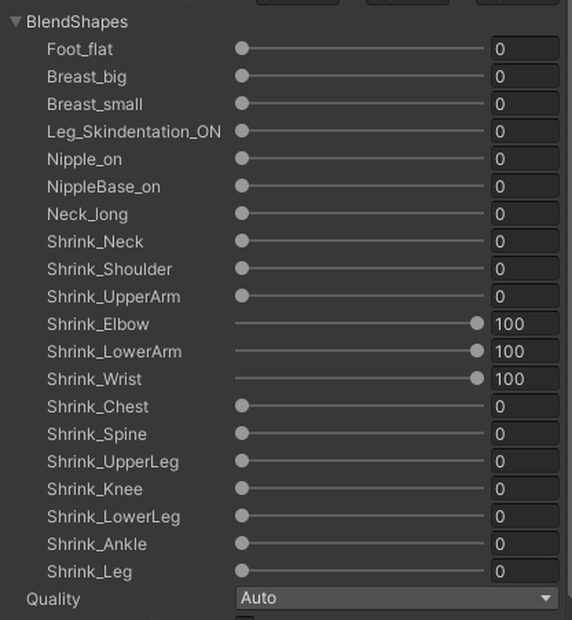Image resolution: width=572 pixels, height=620 pixels.
Task: Select the Shrink_Spine value field
Action: click(x=525, y=434)
